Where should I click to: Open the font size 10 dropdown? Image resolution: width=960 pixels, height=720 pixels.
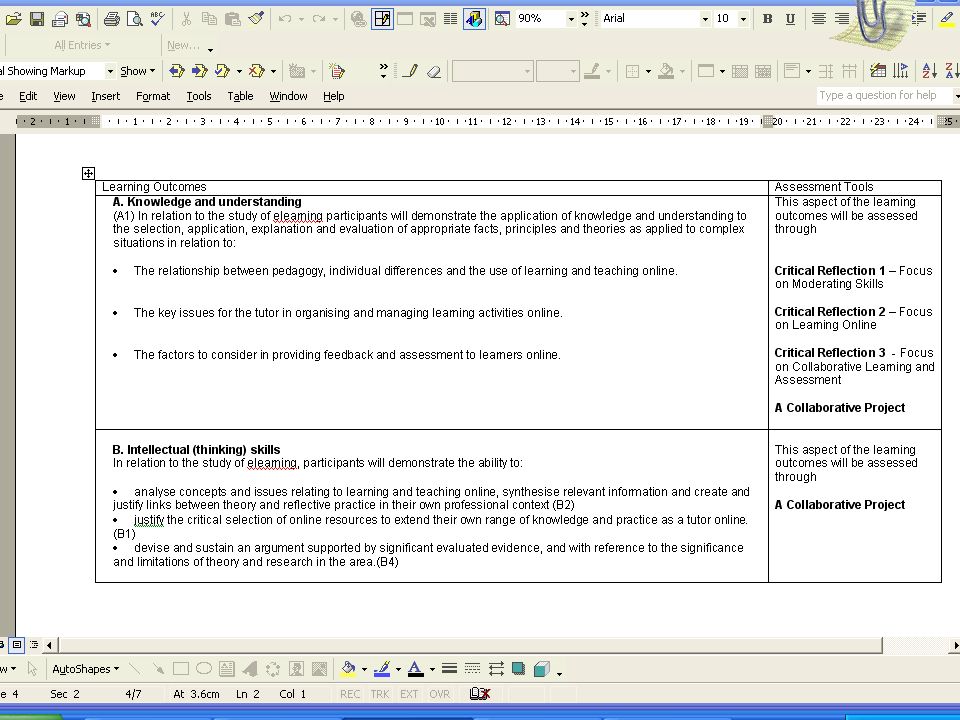(x=743, y=19)
